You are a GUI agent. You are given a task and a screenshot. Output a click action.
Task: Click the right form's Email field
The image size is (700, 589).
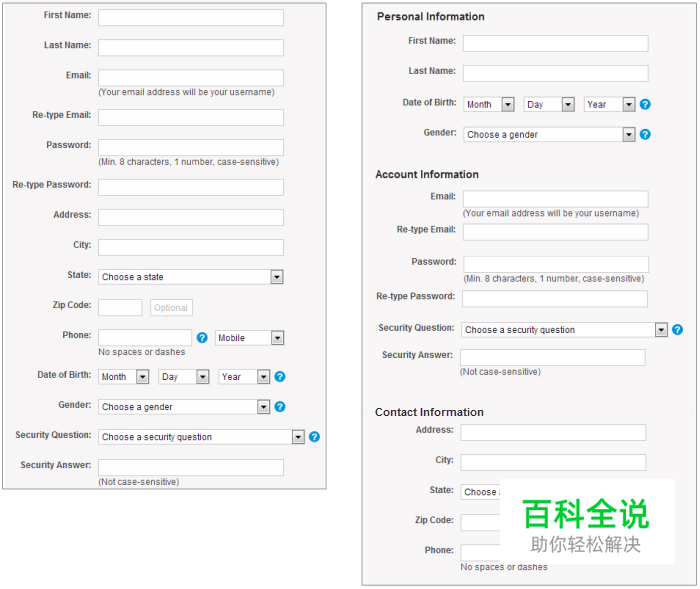click(555, 199)
